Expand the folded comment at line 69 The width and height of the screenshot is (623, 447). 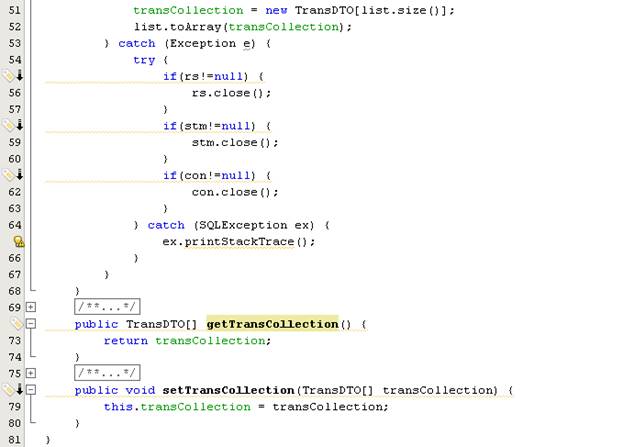click(x=31, y=307)
